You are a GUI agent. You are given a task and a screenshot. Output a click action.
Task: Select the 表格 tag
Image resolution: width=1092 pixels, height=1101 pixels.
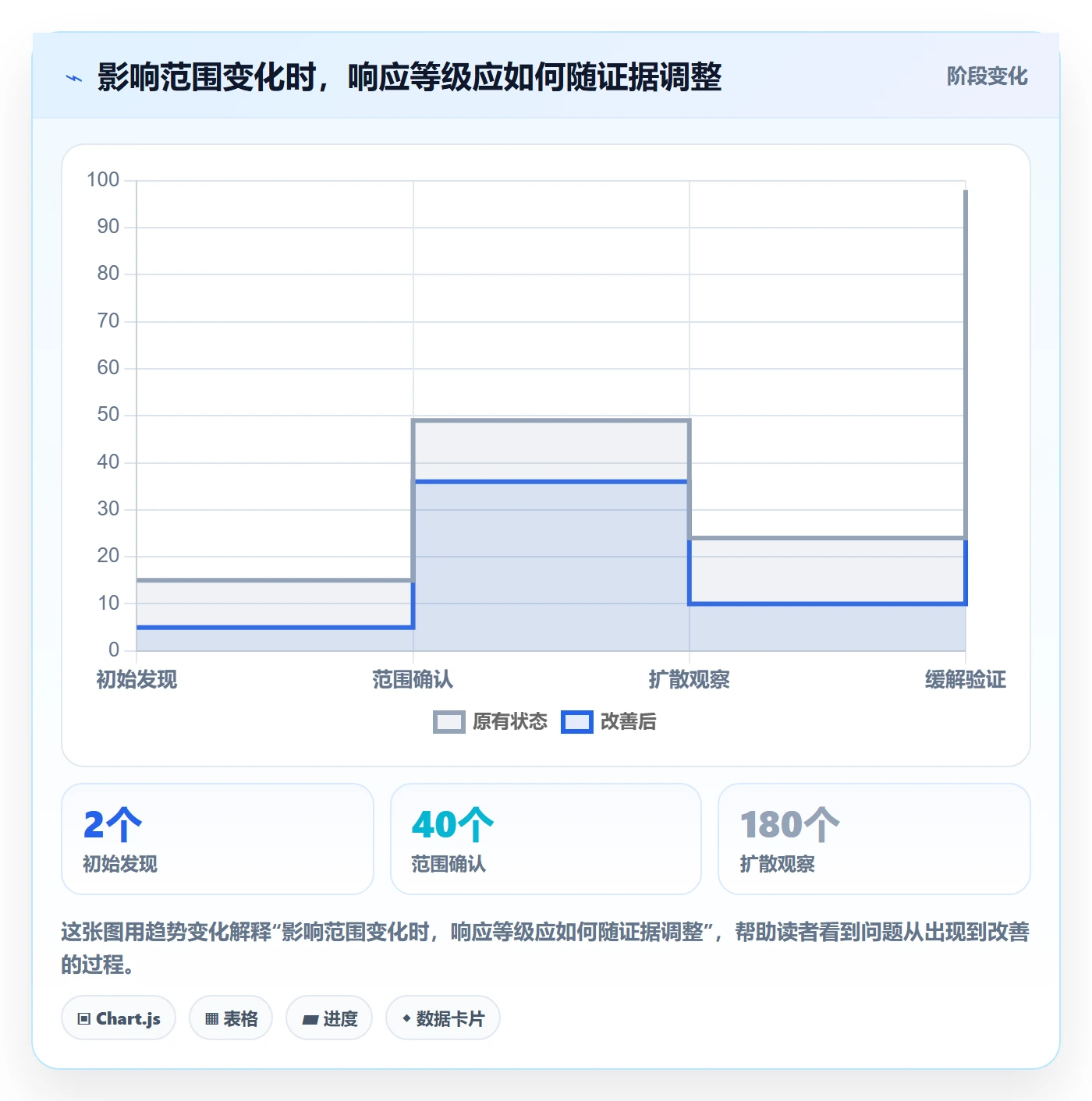point(231,1018)
